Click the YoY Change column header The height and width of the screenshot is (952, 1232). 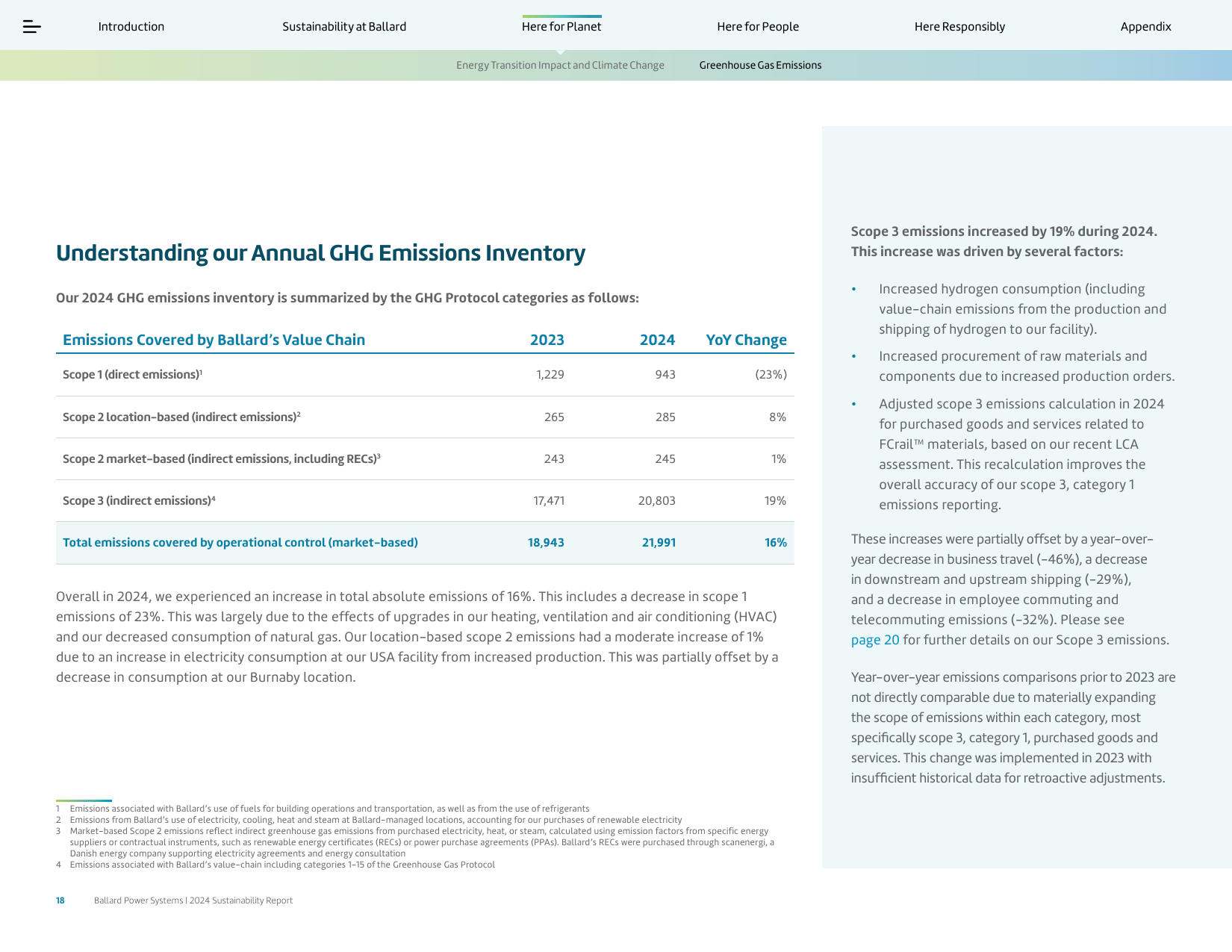tap(746, 340)
